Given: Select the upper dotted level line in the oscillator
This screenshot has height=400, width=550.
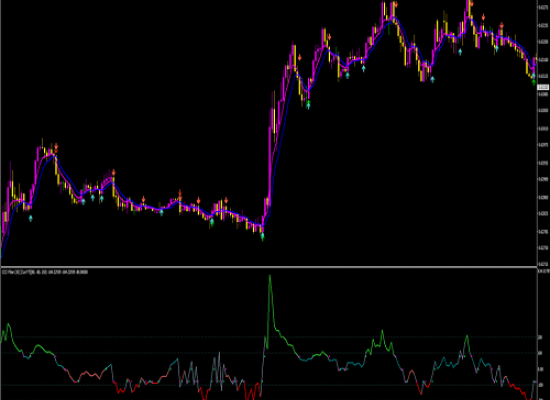Looking at the screenshot, I should [268, 337].
